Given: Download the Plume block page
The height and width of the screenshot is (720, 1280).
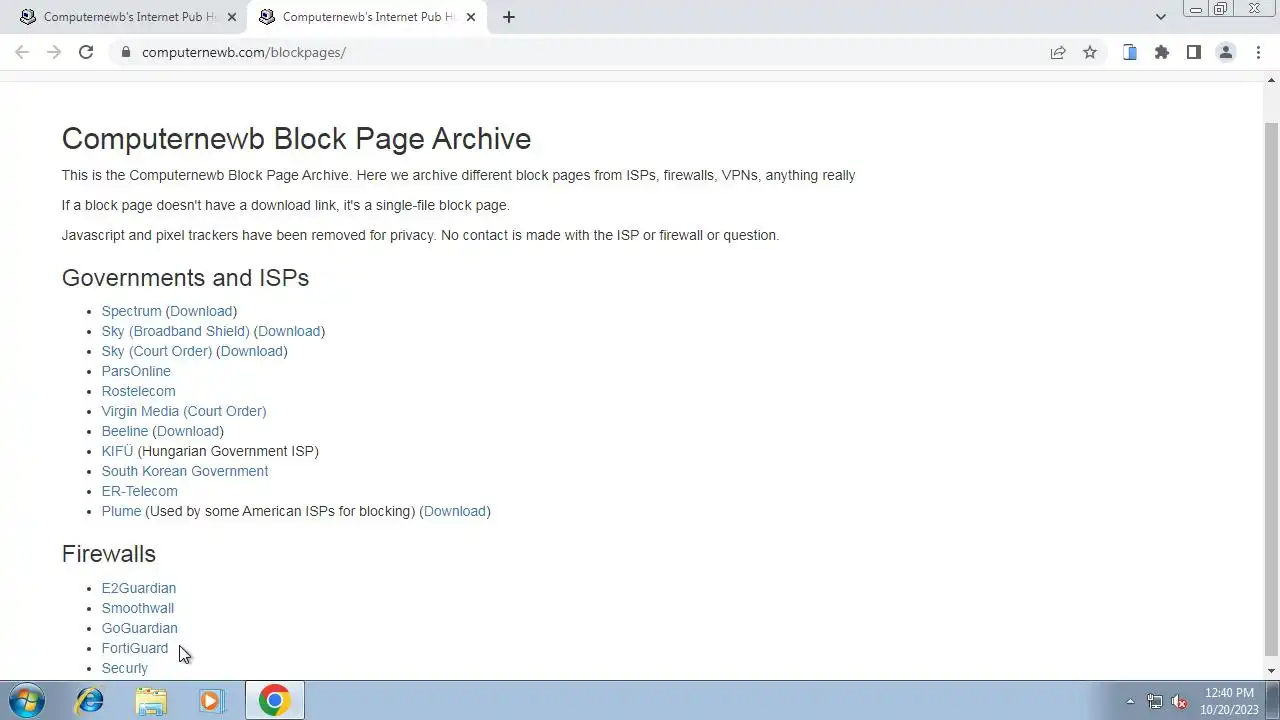Looking at the screenshot, I should tap(455, 511).
